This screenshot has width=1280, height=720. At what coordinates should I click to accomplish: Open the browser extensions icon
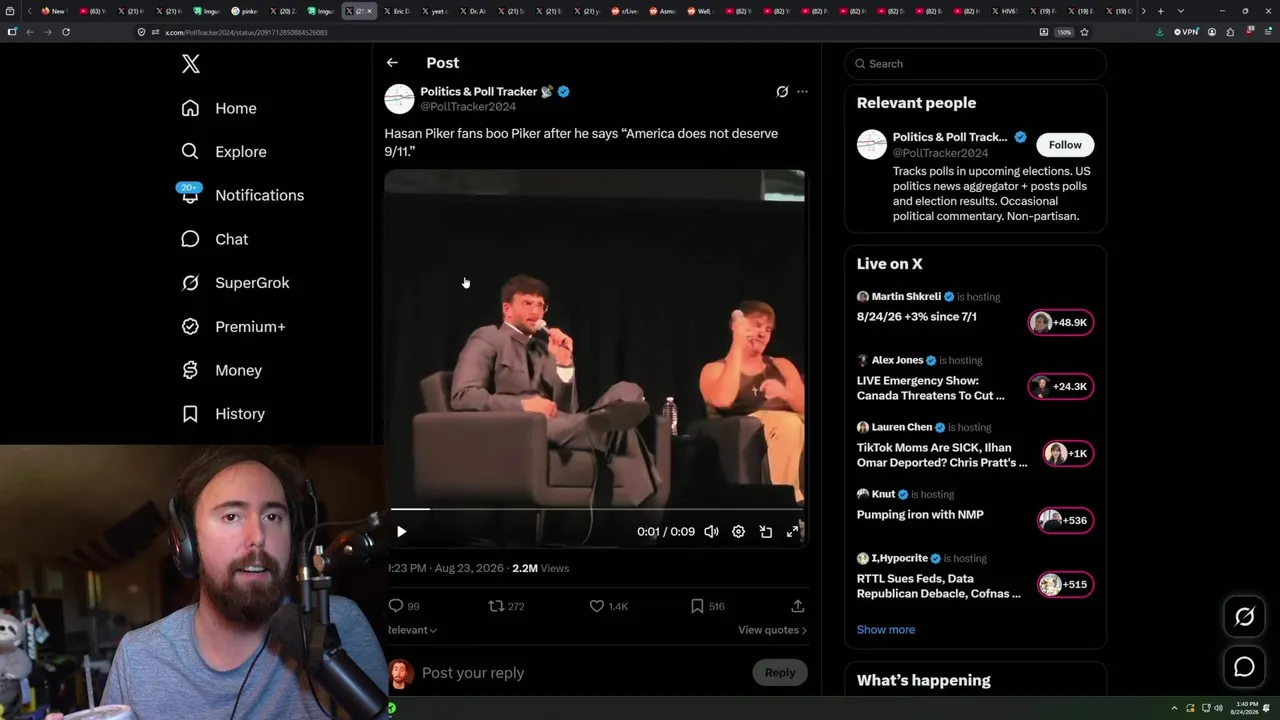tap(1230, 32)
